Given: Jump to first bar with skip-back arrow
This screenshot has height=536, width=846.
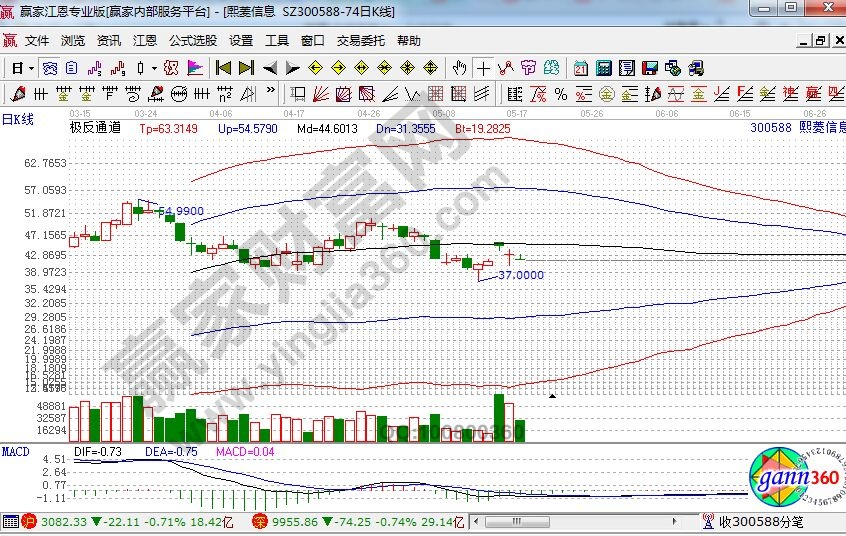Looking at the screenshot, I should click(x=223, y=68).
